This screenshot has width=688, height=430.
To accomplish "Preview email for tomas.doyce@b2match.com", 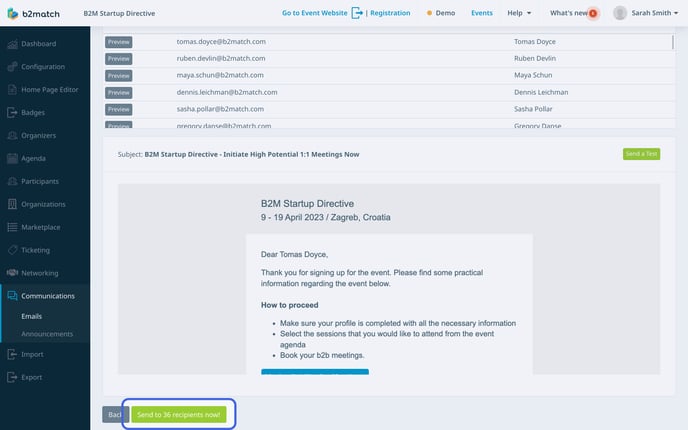I will 118,42.
